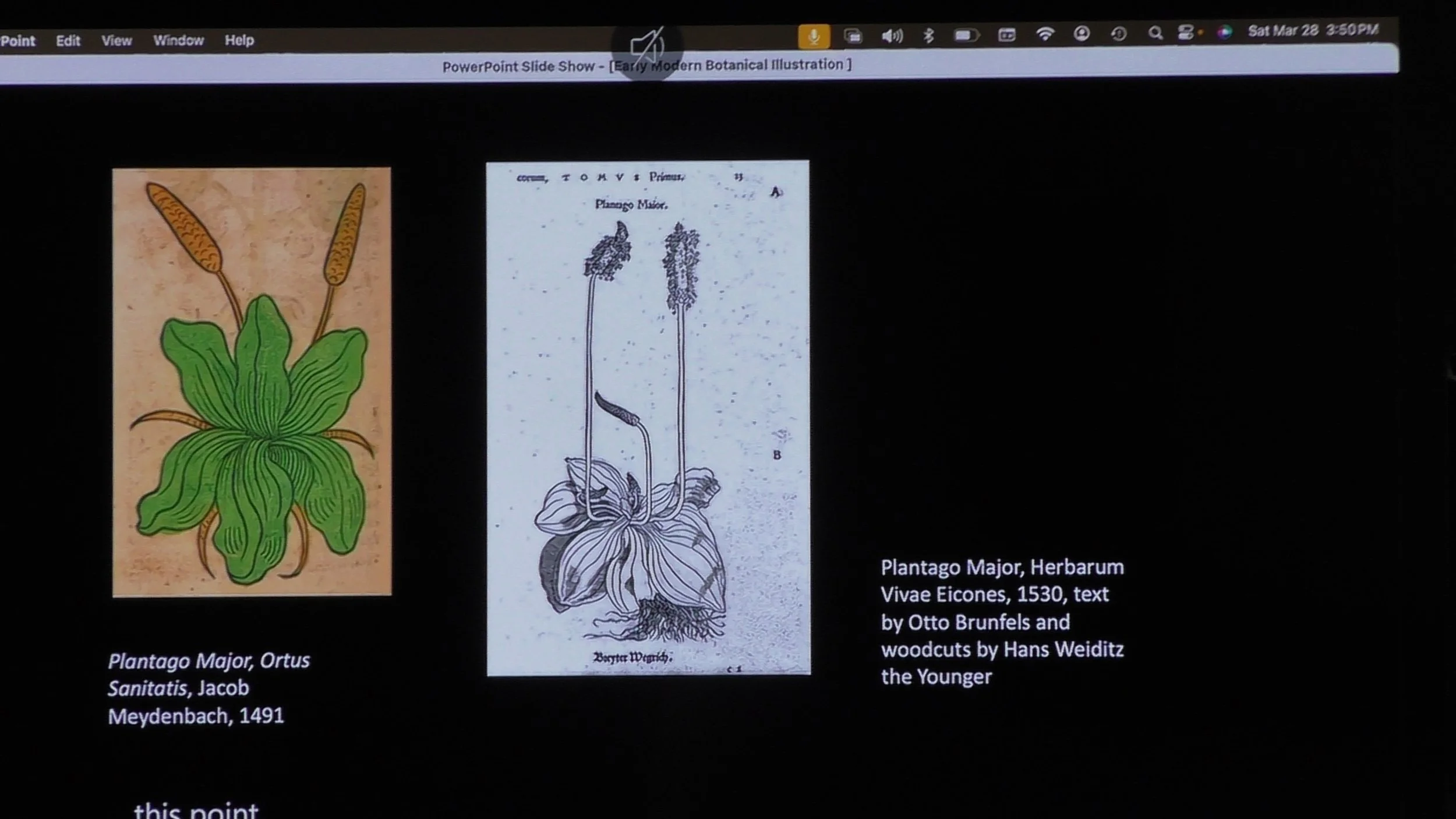Open the Window menu
Screen dimensions: 1456x819
pyautogui.click(x=178, y=40)
